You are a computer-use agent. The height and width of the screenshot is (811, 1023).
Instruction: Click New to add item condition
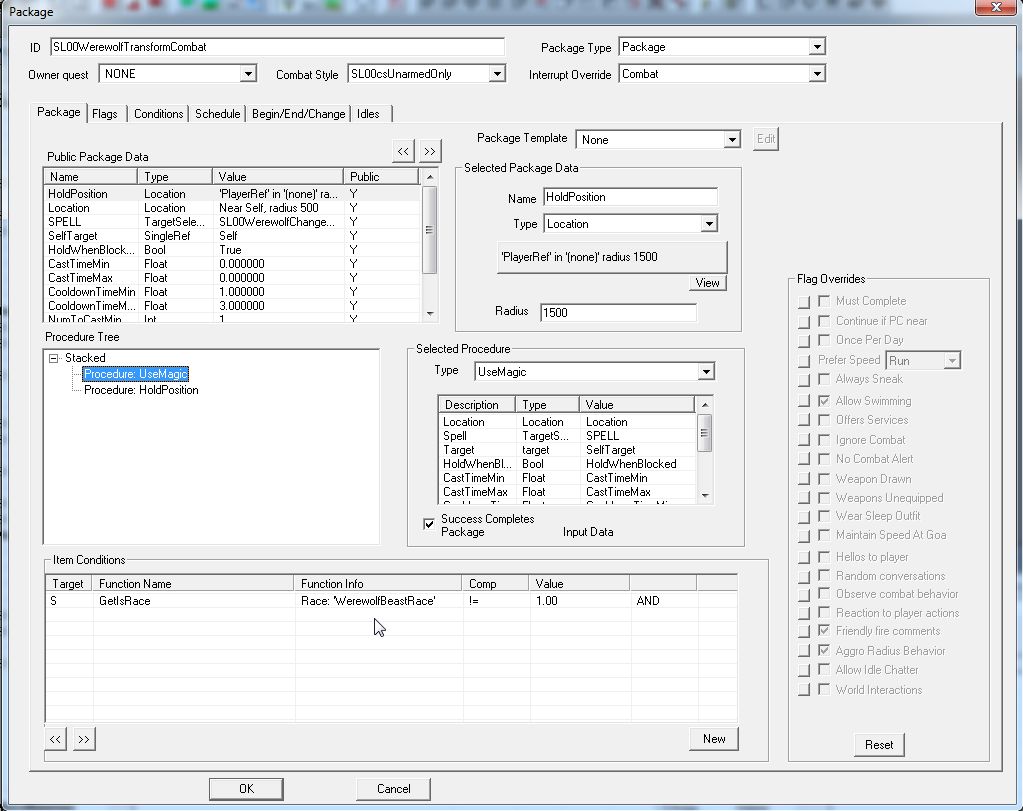tap(714, 739)
